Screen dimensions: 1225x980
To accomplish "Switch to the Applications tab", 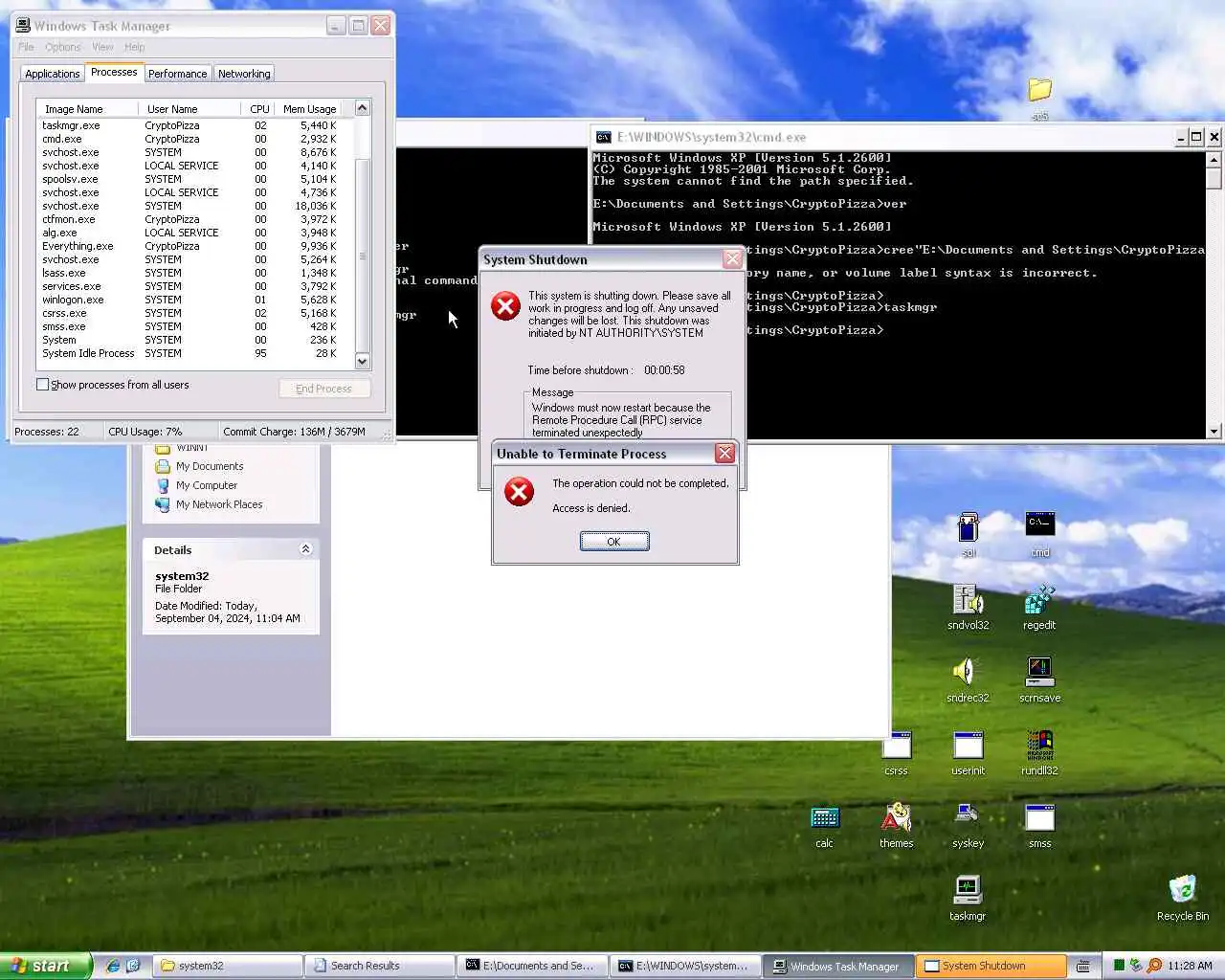I will [x=53, y=74].
